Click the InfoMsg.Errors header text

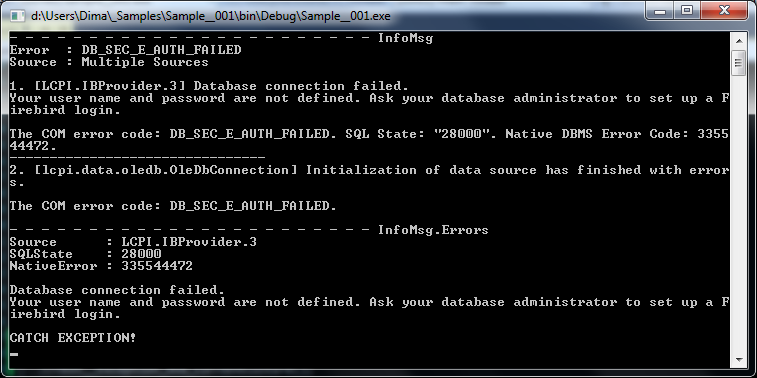tap(433, 230)
